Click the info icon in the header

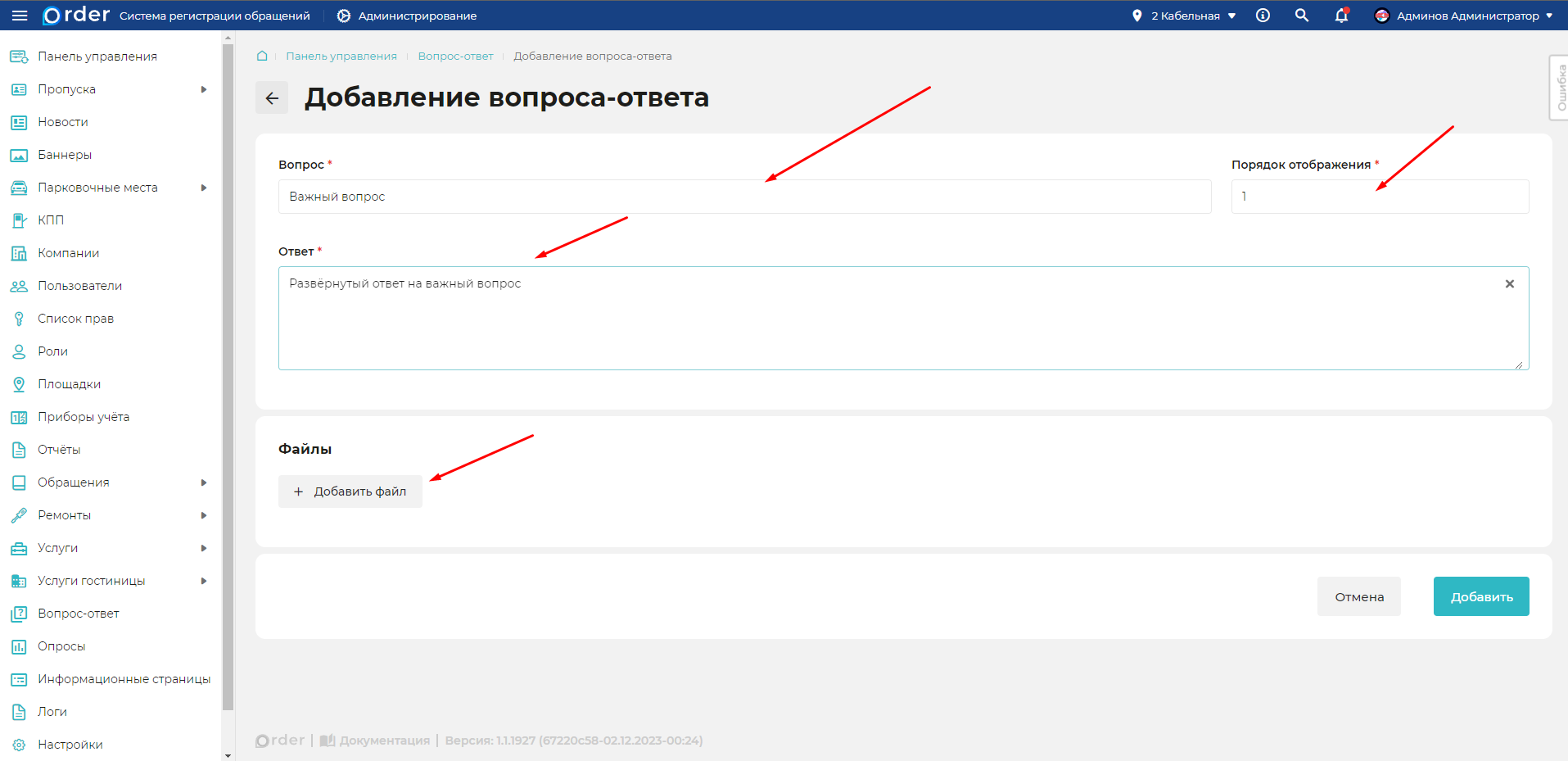point(1262,15)
